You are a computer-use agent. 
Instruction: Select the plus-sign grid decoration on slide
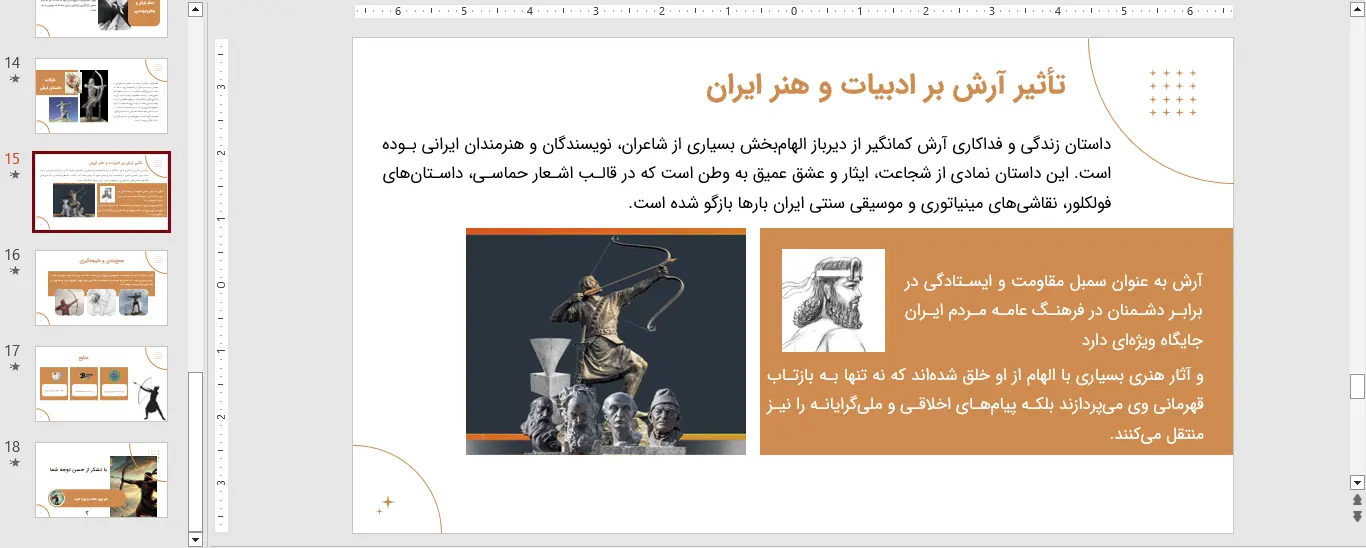[1173, 93]
